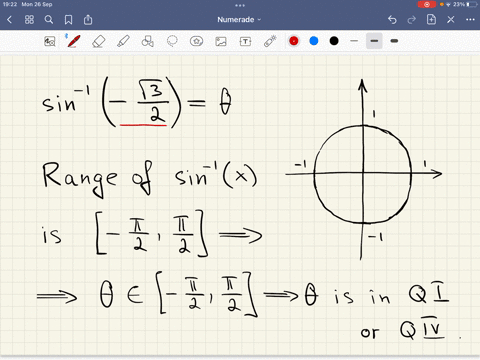Tap the battery status indicator

pos(472,4)
